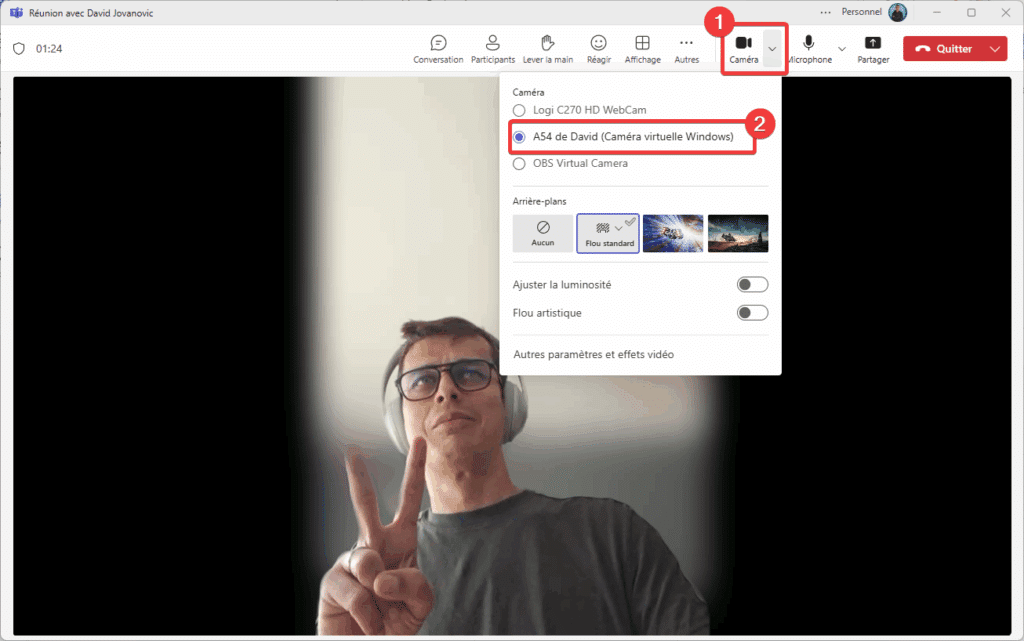This screenshot has width=1024, height=641.
Task: Click the Personnel account label
Action: [861, 12]
